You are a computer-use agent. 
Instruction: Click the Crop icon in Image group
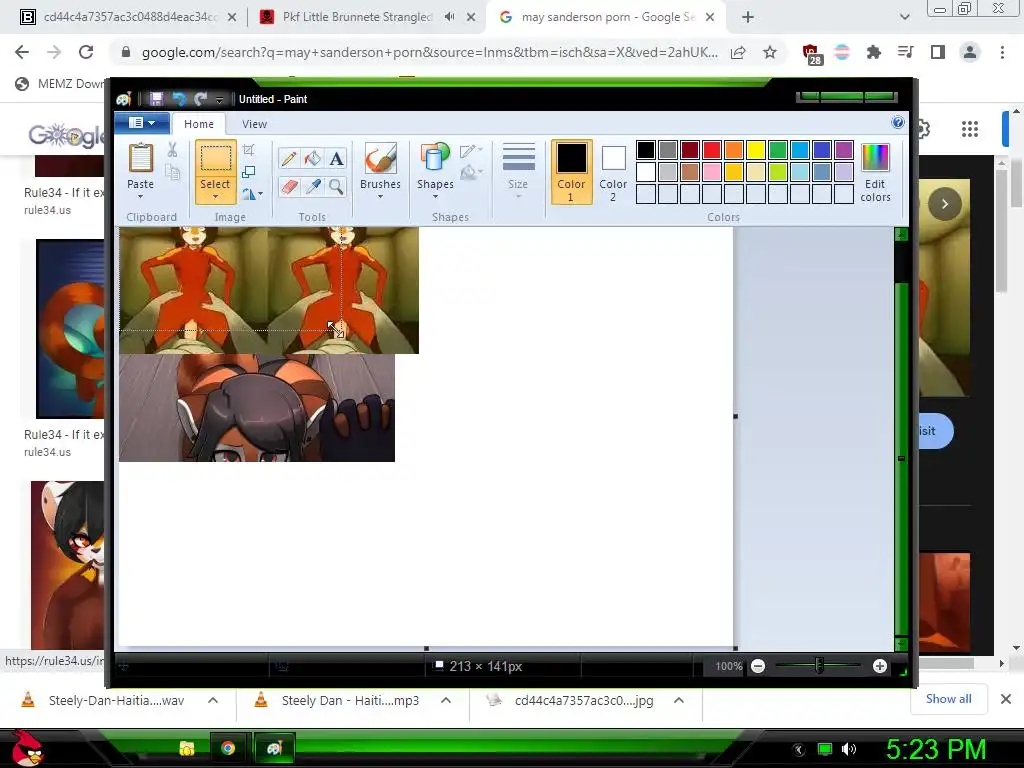(249, 150)
